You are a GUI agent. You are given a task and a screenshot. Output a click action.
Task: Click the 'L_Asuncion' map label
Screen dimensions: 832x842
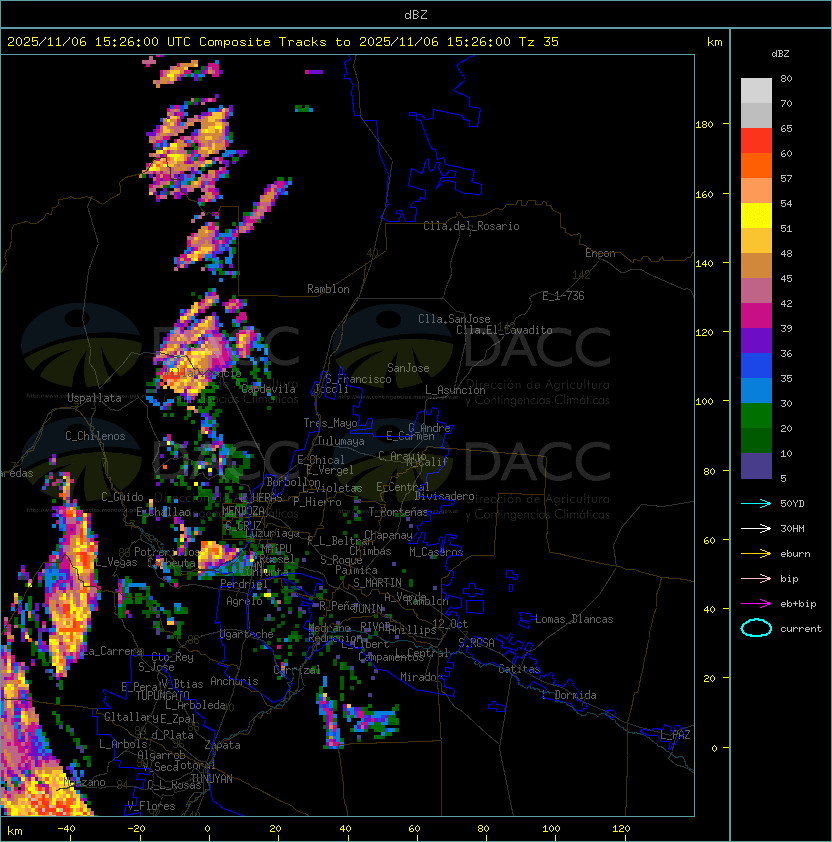455,390
